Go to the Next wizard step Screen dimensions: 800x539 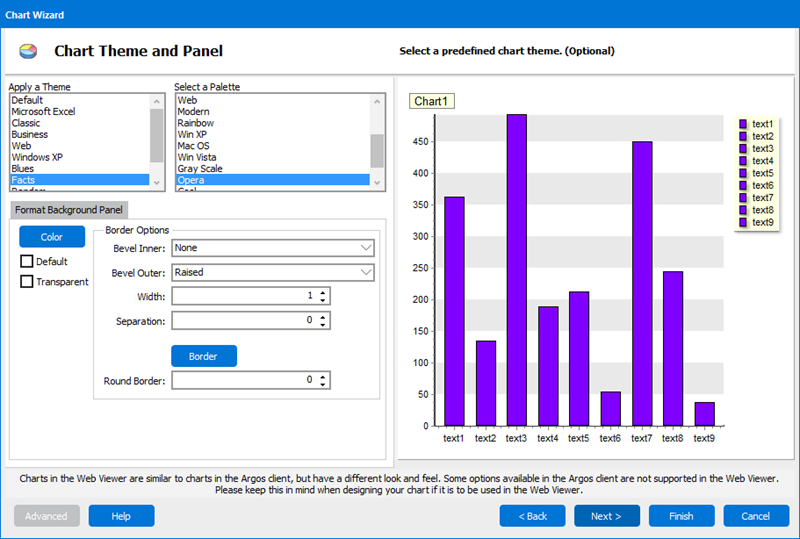(607, 516)
